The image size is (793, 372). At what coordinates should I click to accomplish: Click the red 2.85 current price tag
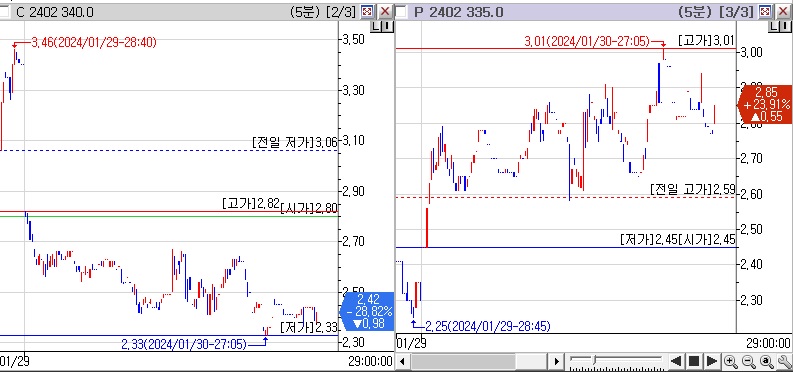point(766,105)
